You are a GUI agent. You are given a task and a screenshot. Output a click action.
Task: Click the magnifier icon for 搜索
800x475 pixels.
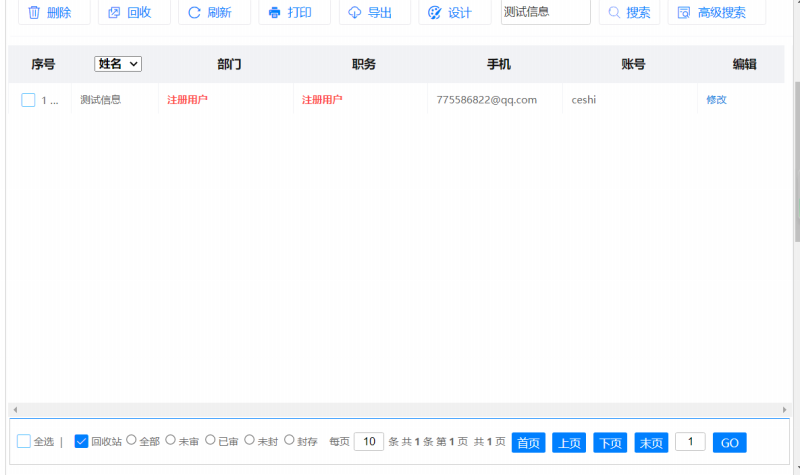click(x=614, y=12)
